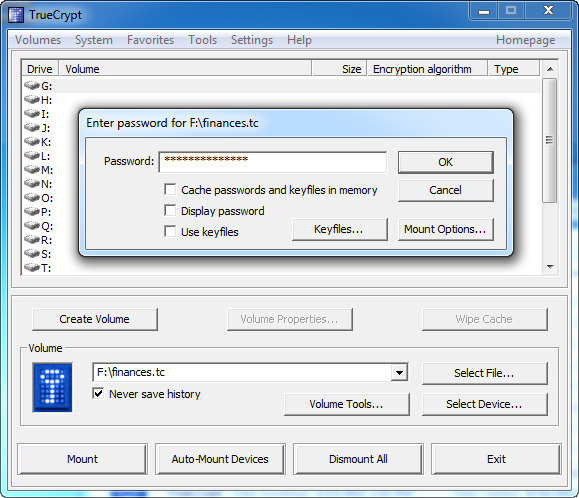
Task: Choose the N: drive icon
Action: pyautogui.click(x=32, y=184)
